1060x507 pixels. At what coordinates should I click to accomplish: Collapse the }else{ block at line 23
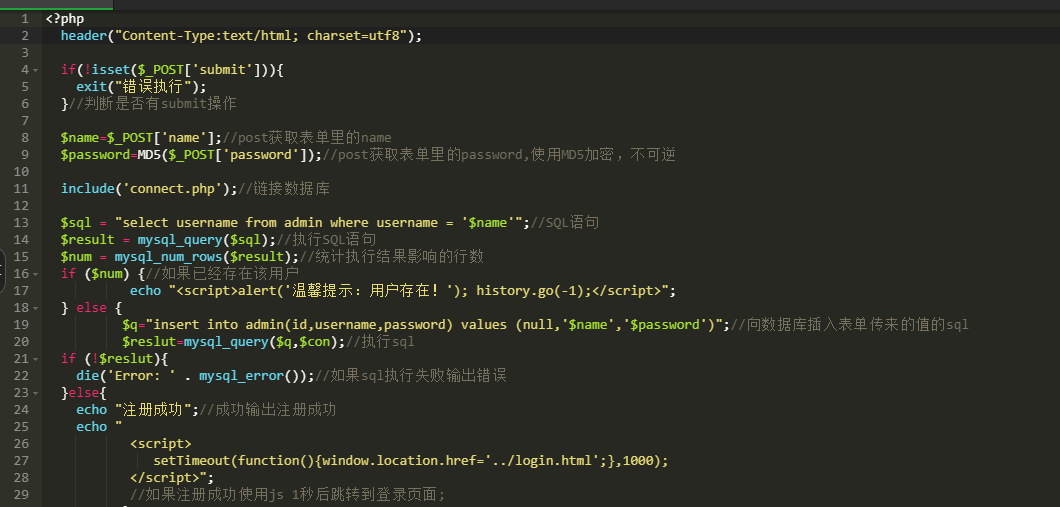35,393
